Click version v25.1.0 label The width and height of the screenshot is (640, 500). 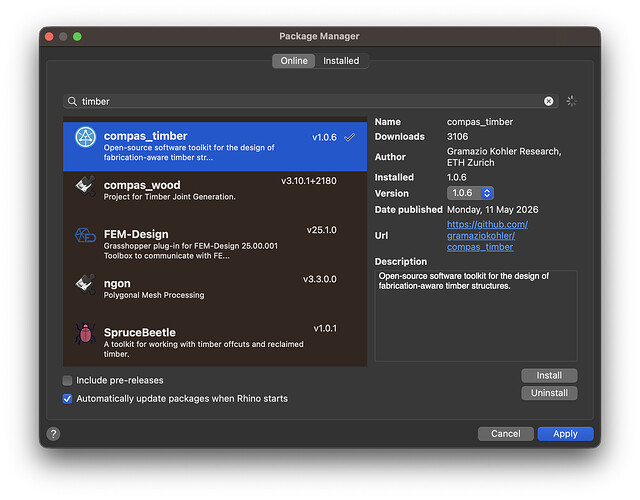[x=322, y=230]
